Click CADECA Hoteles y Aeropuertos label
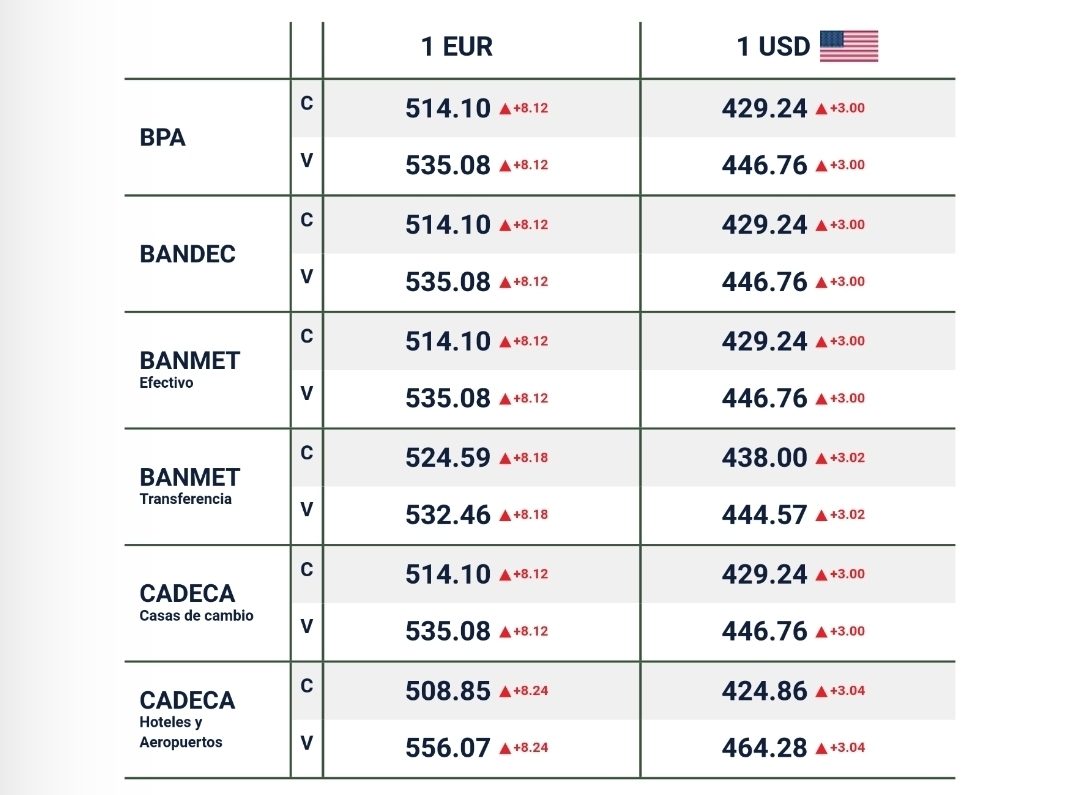This screenshot has height=795, width=1080. 187,718
